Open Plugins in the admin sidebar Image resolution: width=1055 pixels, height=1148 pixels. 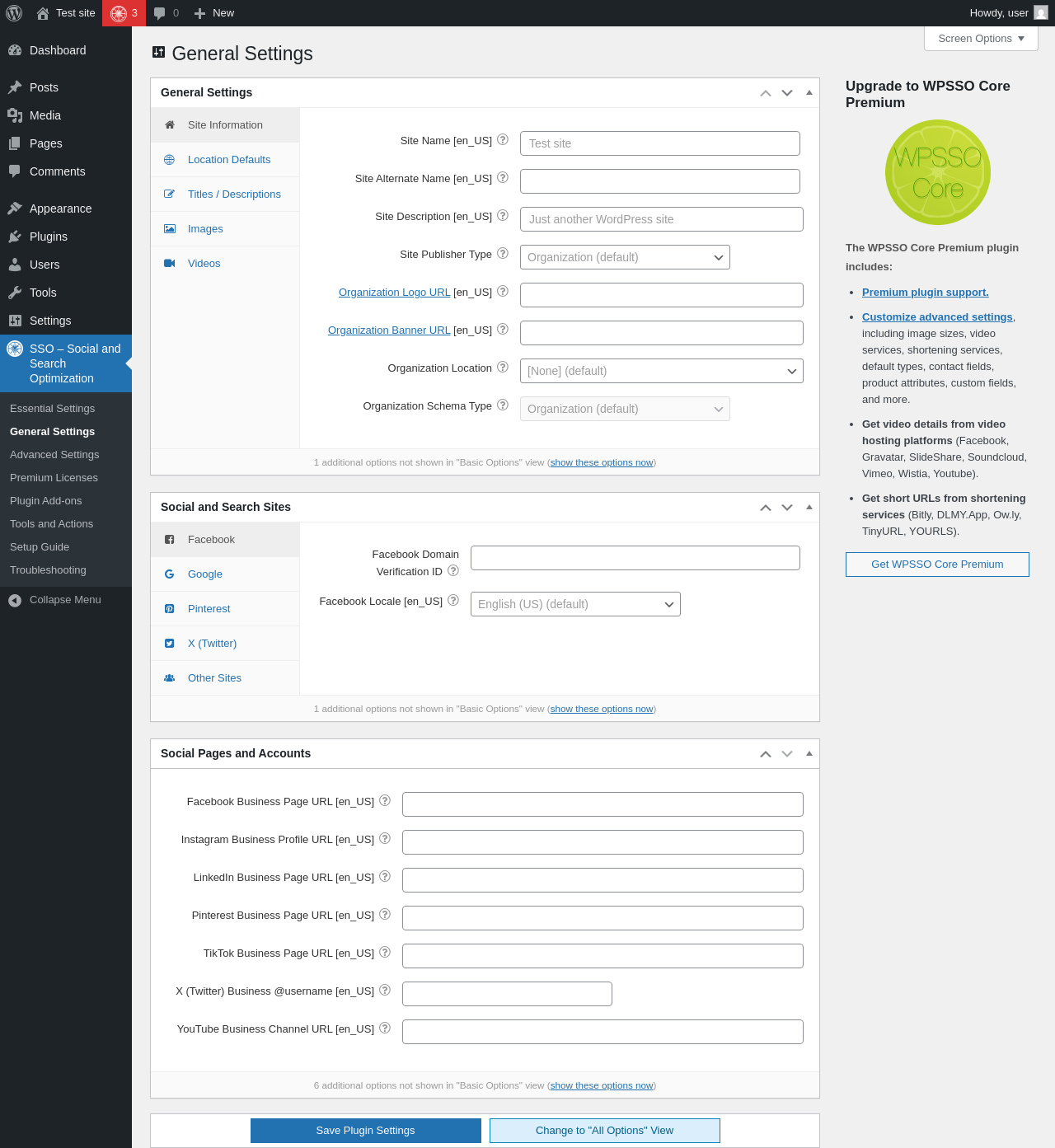(66, 237)
